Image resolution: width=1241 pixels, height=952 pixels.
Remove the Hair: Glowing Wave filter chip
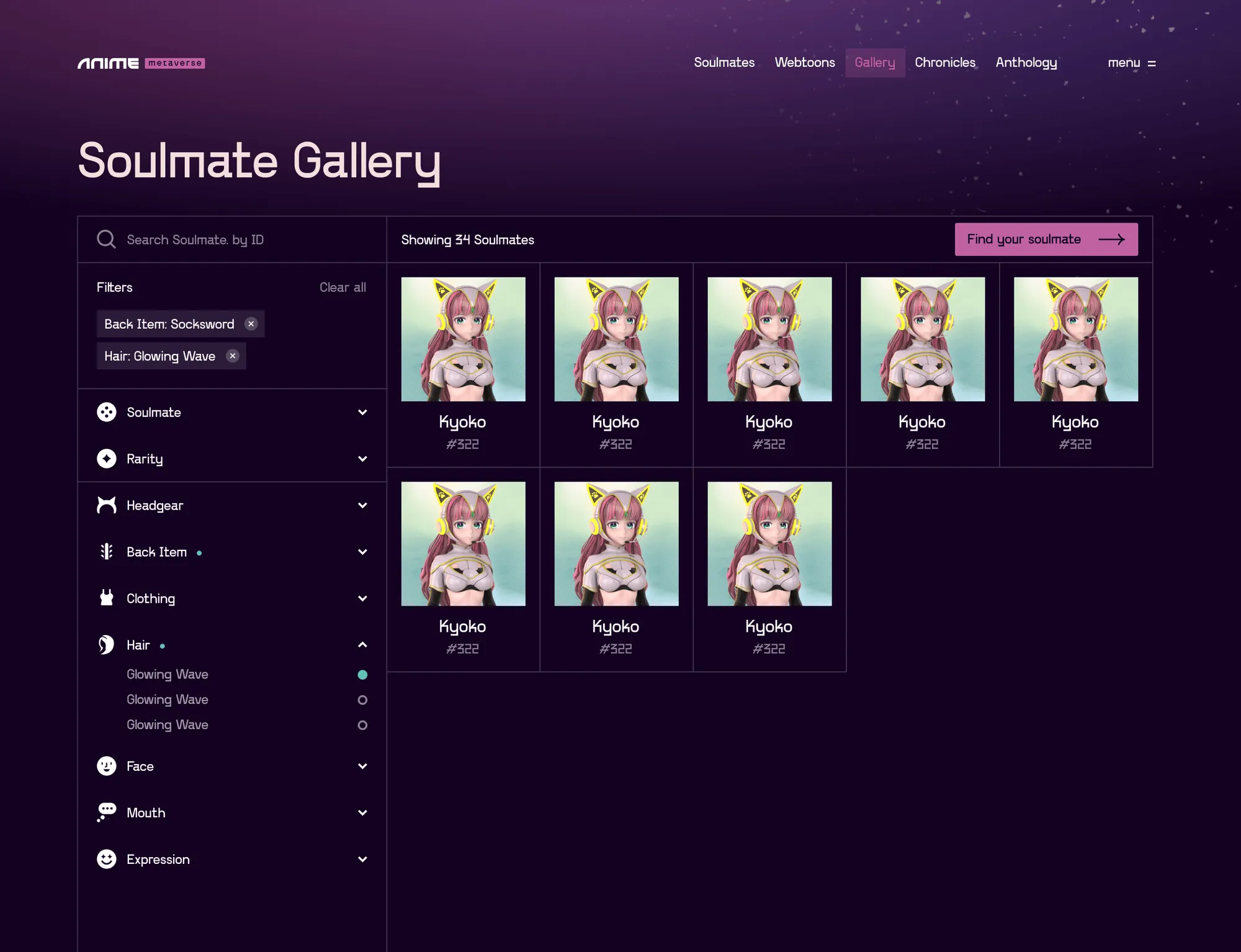point(233,356)
